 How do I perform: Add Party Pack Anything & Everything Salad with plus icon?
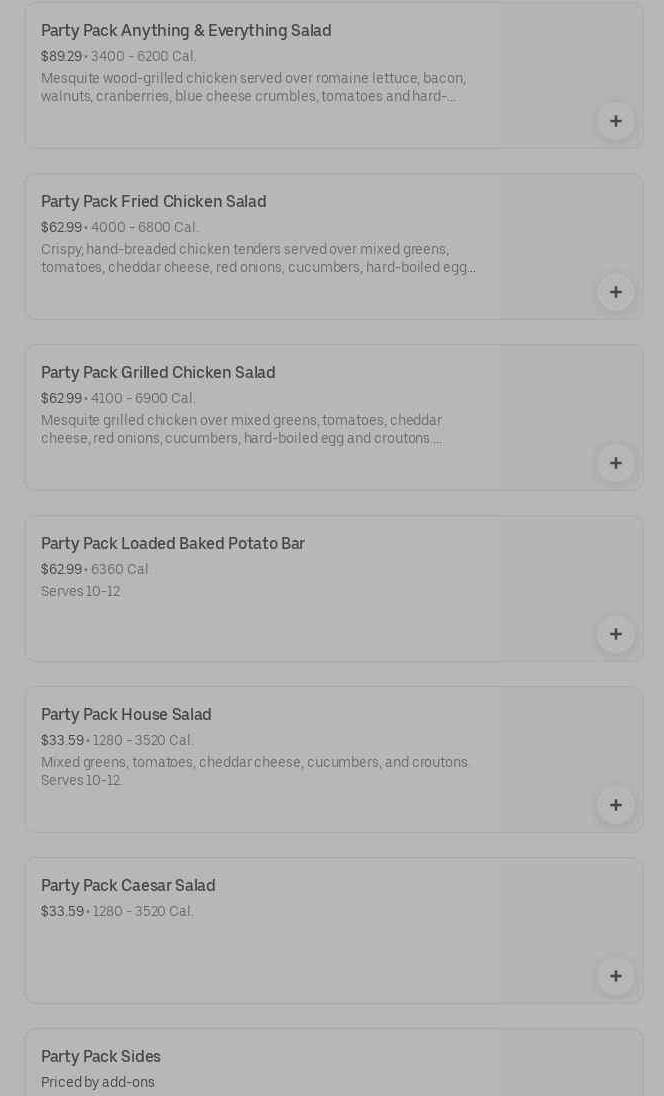click(615, 121)
